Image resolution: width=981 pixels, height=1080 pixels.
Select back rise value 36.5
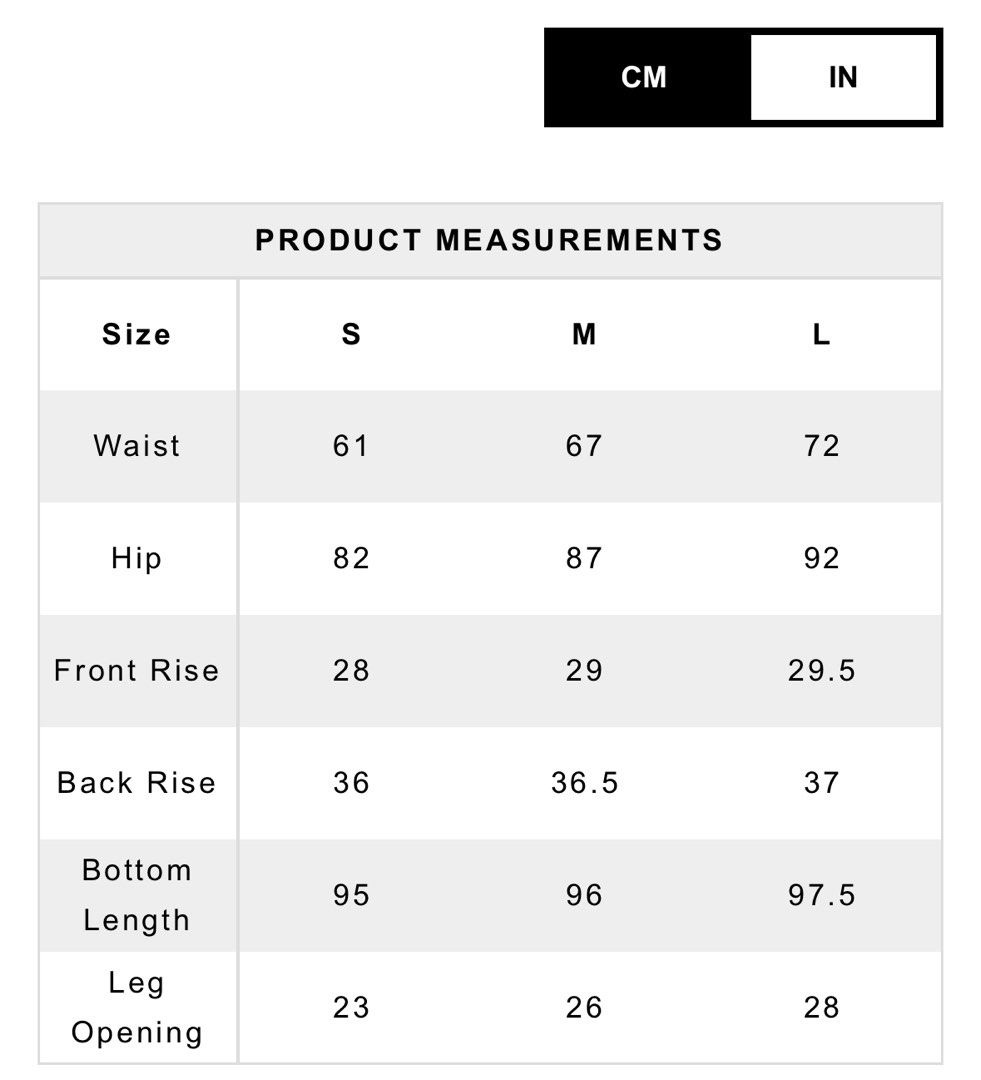(584, 782)
